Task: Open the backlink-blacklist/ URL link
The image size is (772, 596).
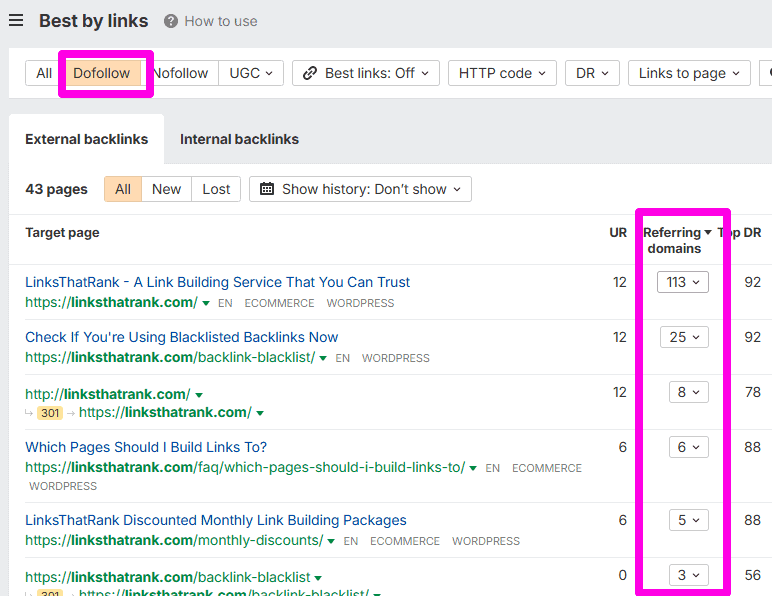Action: coord(170,357)
